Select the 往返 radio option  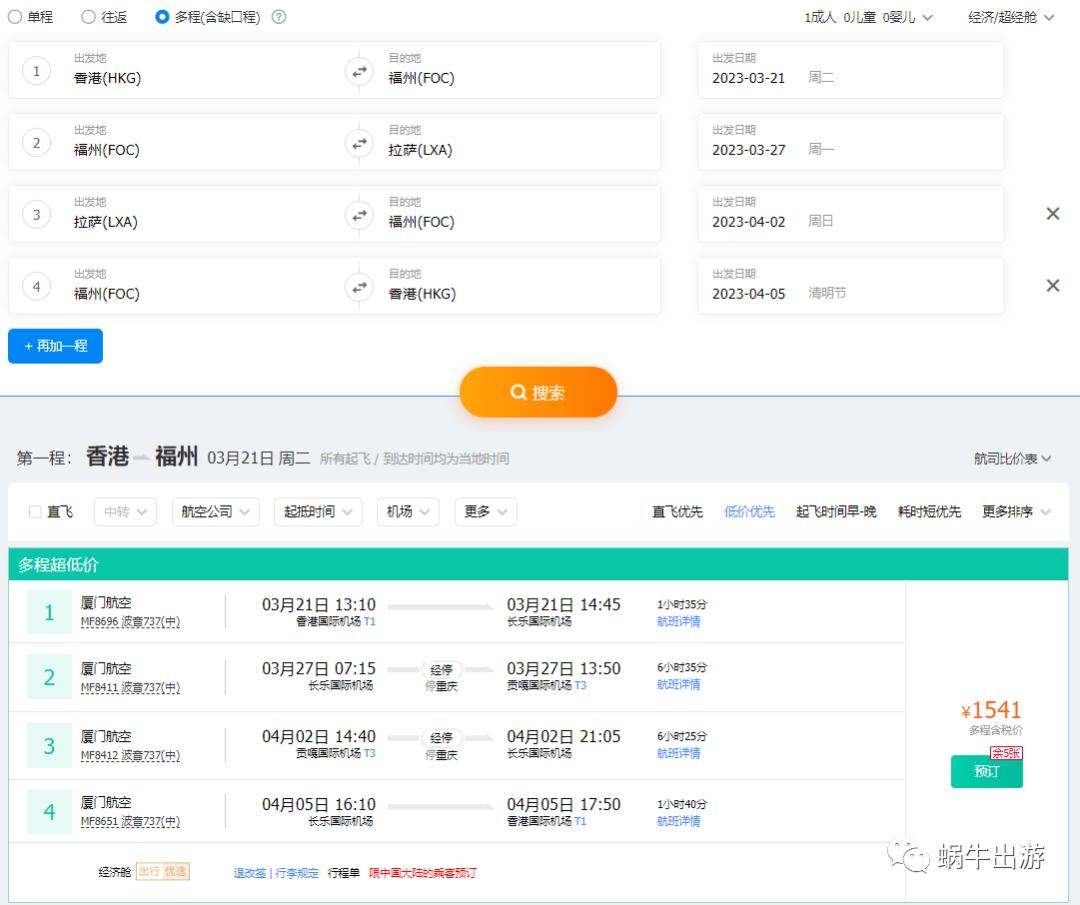(89, 17)
